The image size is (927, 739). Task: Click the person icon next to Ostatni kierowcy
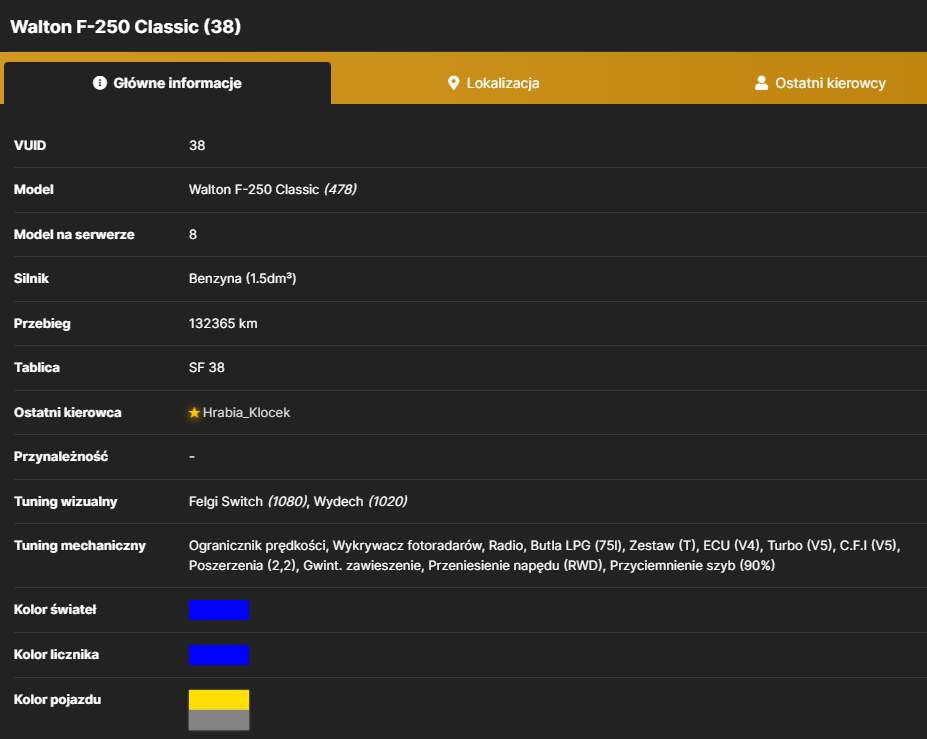point(761,83)
